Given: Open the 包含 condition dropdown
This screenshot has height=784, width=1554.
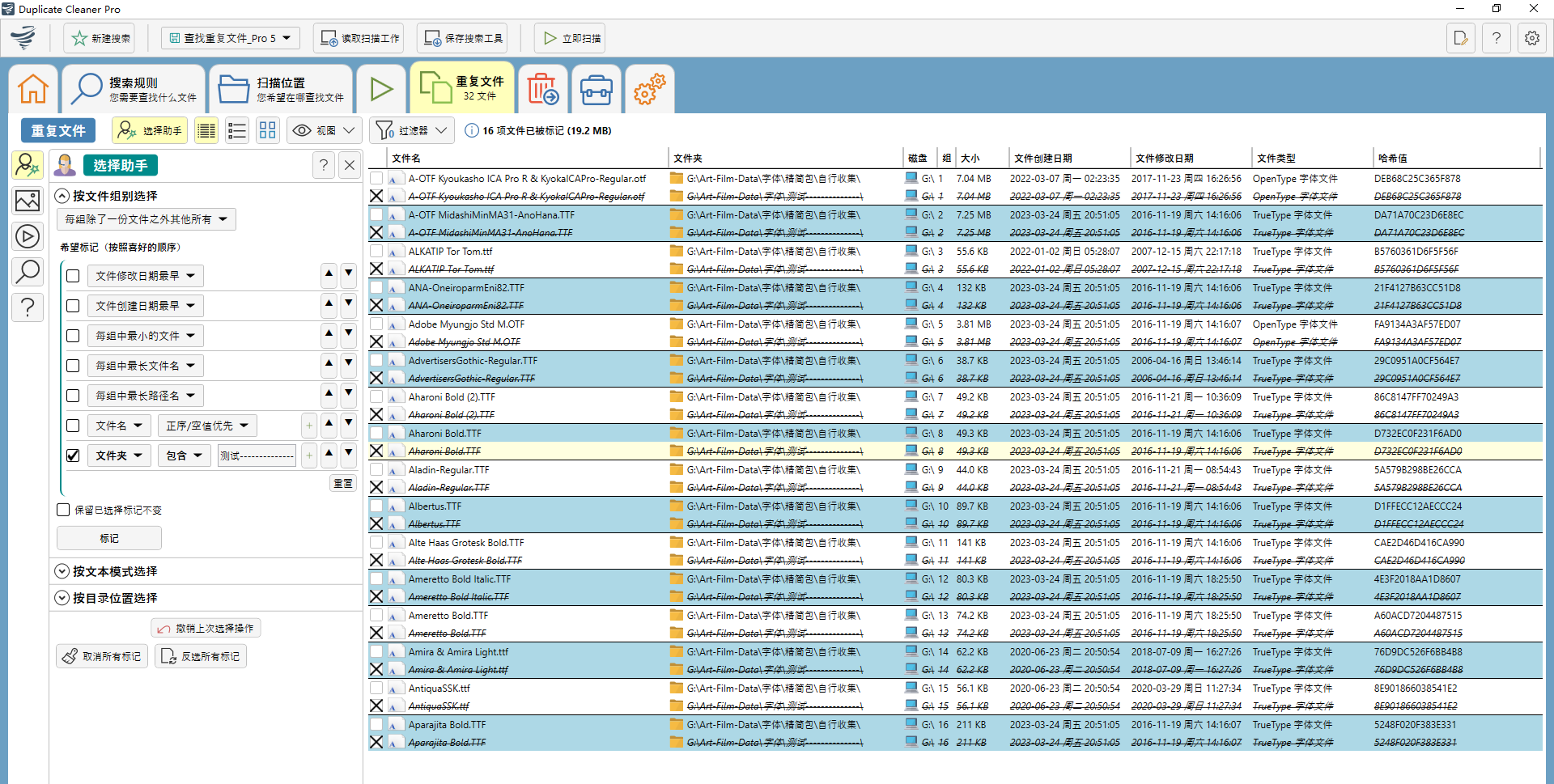Looking at the screenshot, I should point(185,456).
